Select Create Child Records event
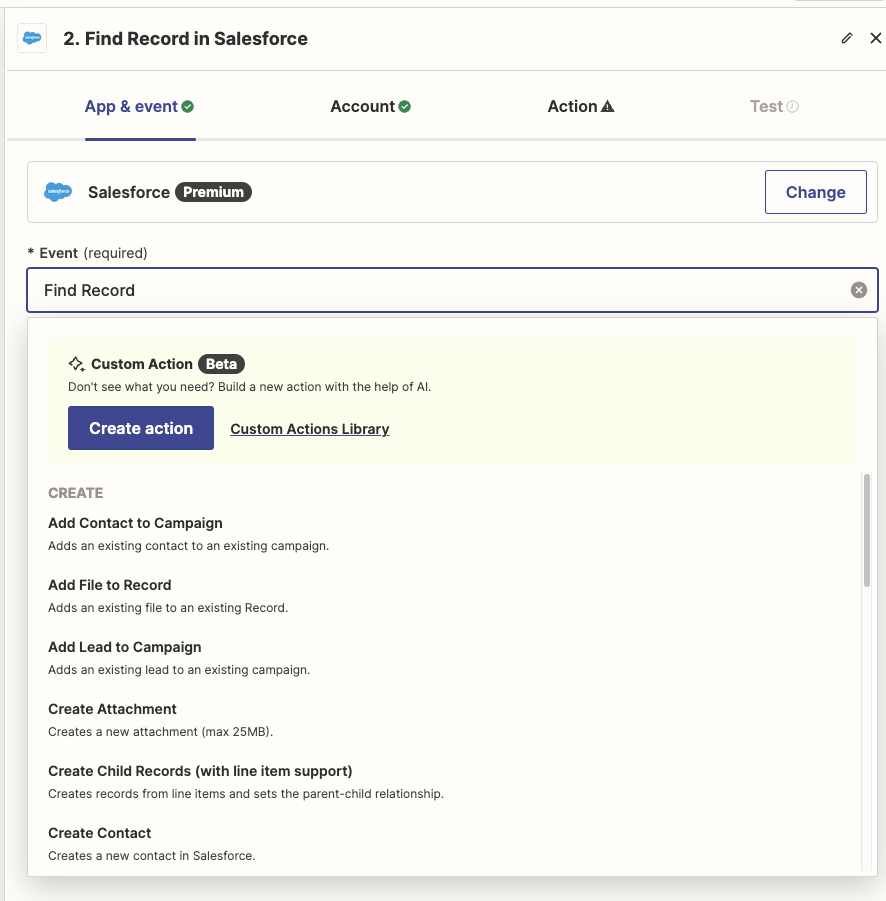Viewport: 886px width, 901px height. [452, 782]
